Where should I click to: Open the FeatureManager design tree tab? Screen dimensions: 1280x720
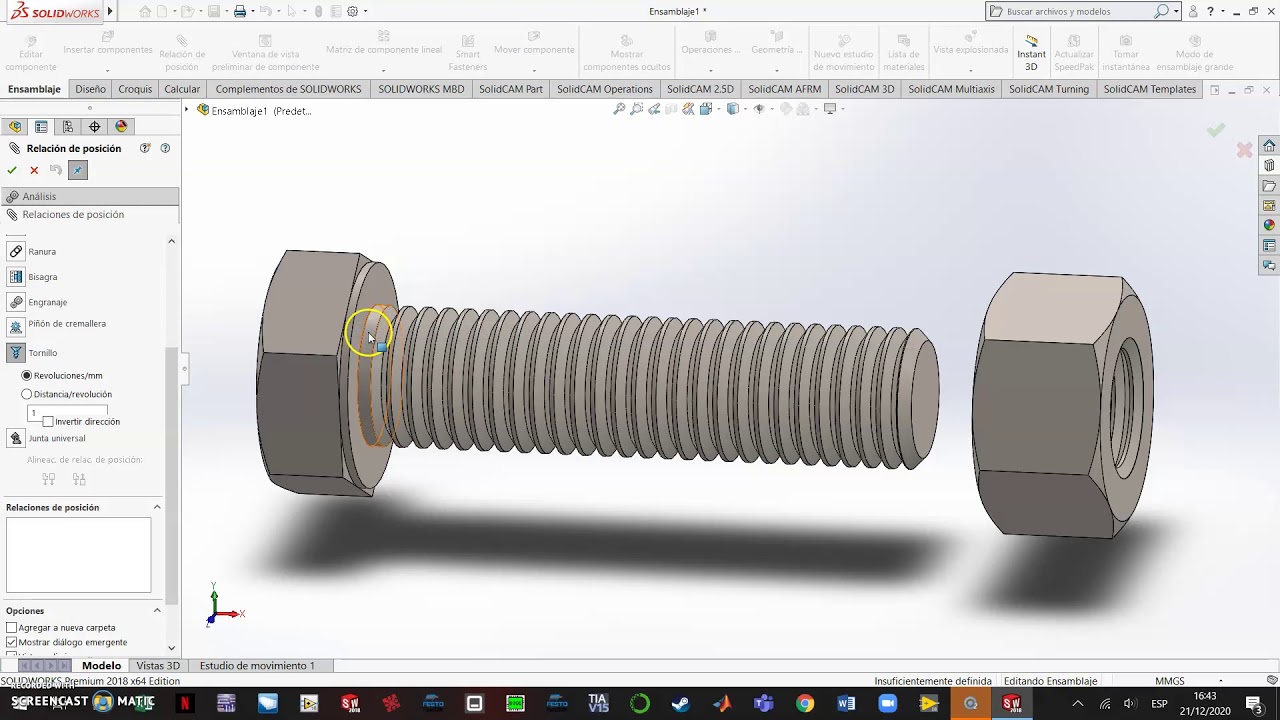tap(15, 127)
